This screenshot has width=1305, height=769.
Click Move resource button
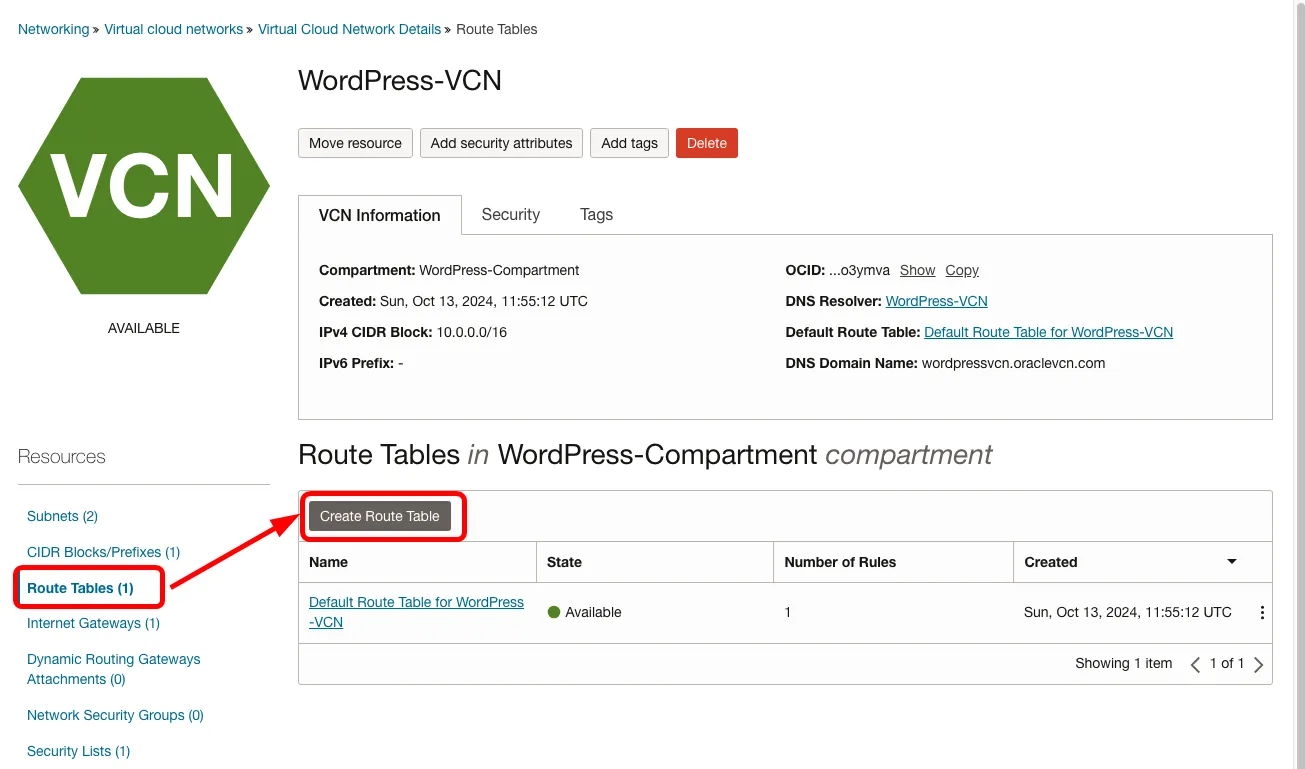point(355,143)
